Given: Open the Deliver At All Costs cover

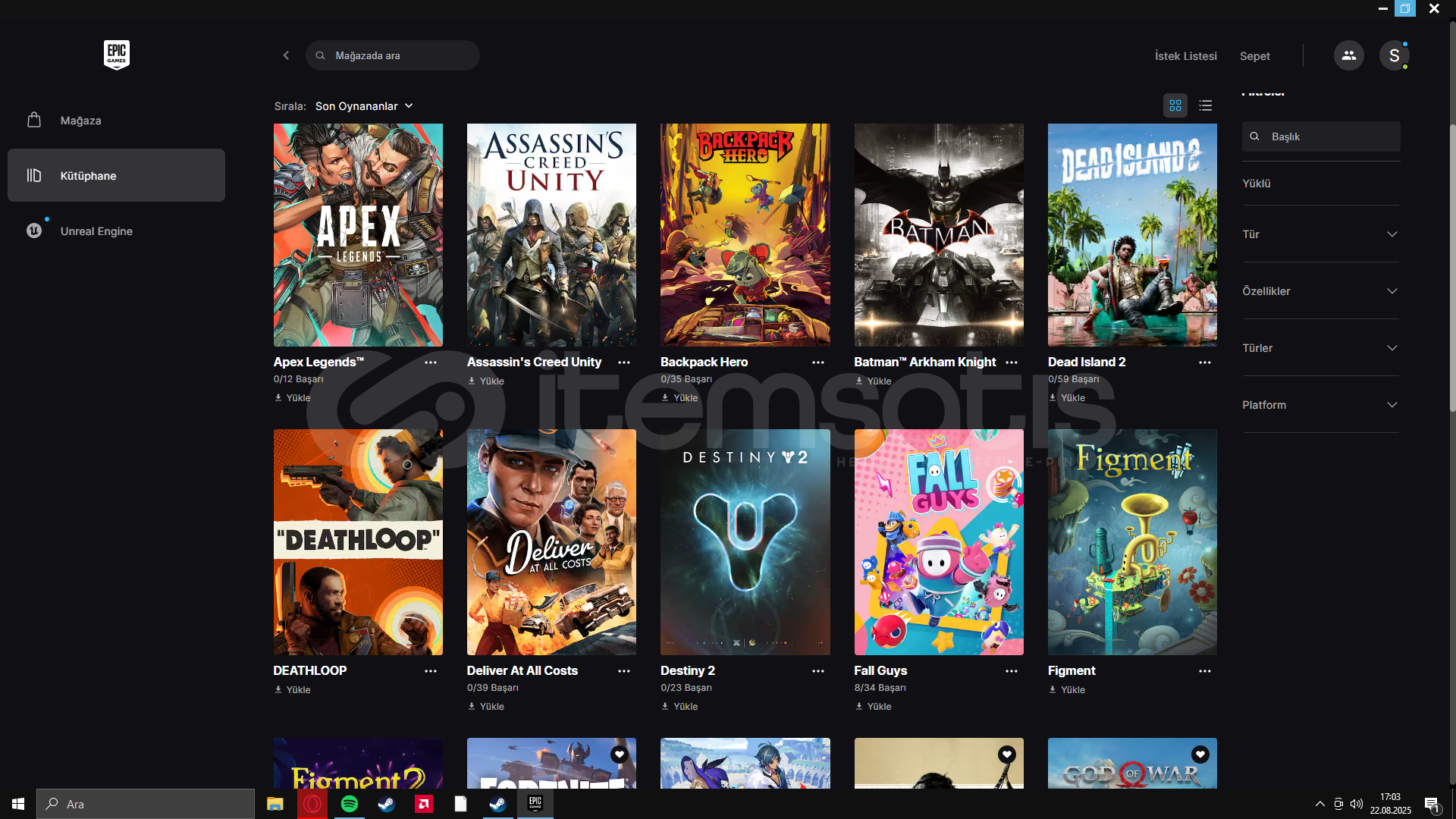Looking at the screenshot, I should point(551,542).
